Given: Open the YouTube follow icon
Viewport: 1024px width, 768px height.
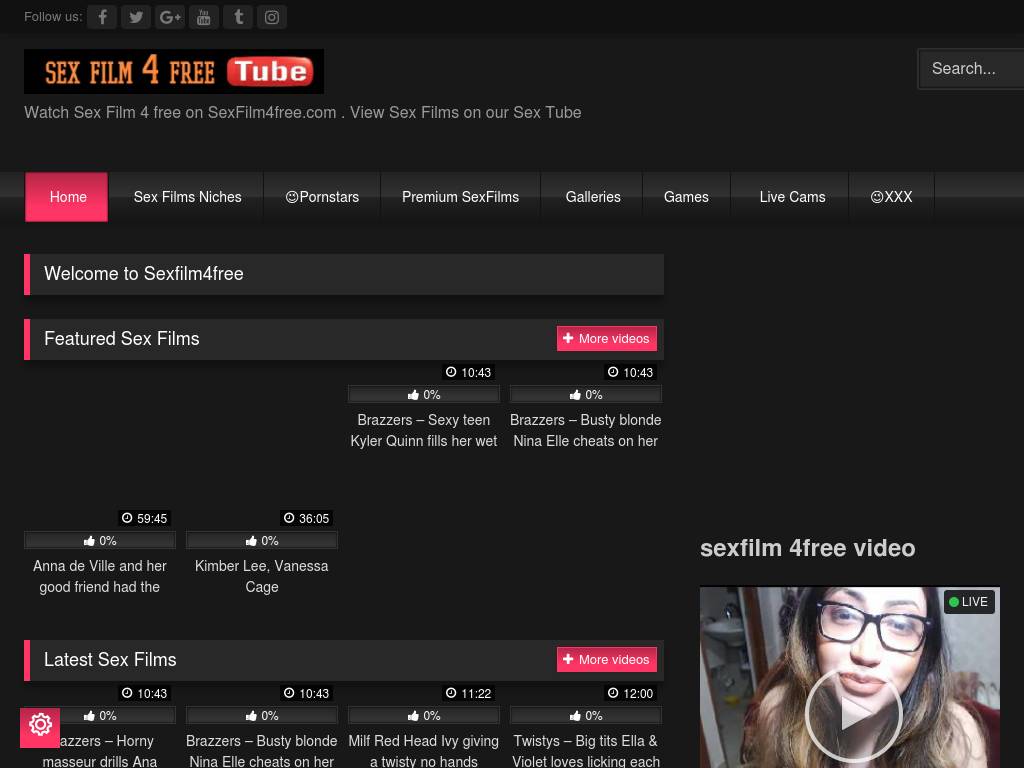Looking at the screenshot, I should (204, 17).
